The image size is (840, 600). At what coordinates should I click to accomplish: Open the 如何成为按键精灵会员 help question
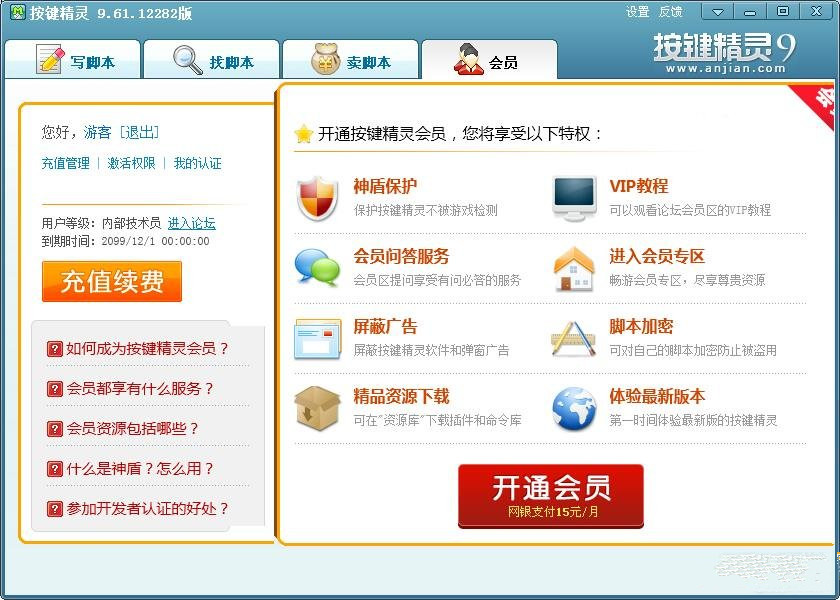pos(138,349)
